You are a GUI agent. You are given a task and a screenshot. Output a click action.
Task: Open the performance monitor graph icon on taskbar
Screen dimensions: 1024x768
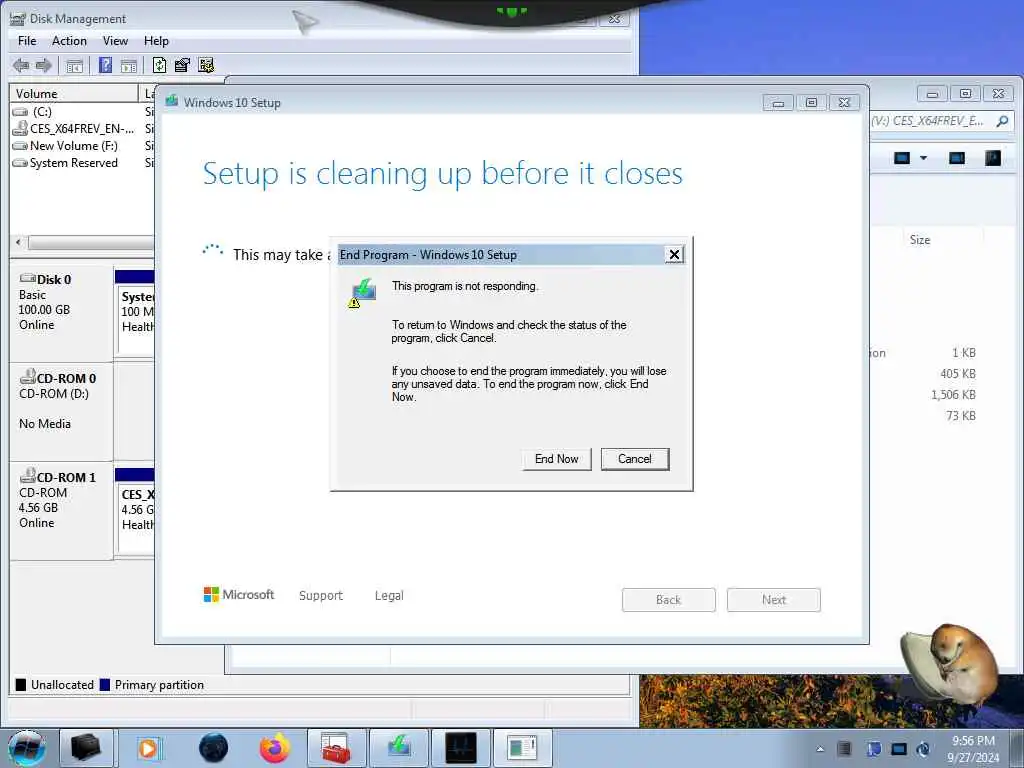pos(461,748)
